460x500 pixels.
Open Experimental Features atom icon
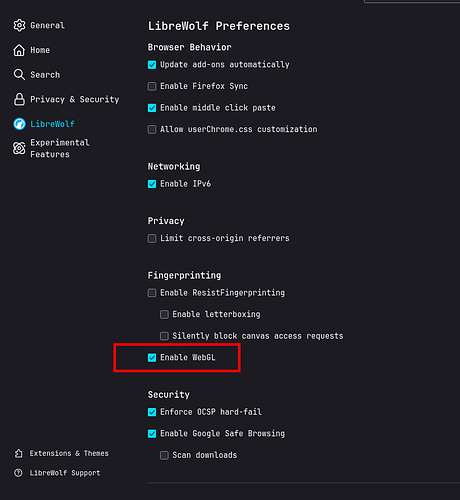(x=19, y=148)
